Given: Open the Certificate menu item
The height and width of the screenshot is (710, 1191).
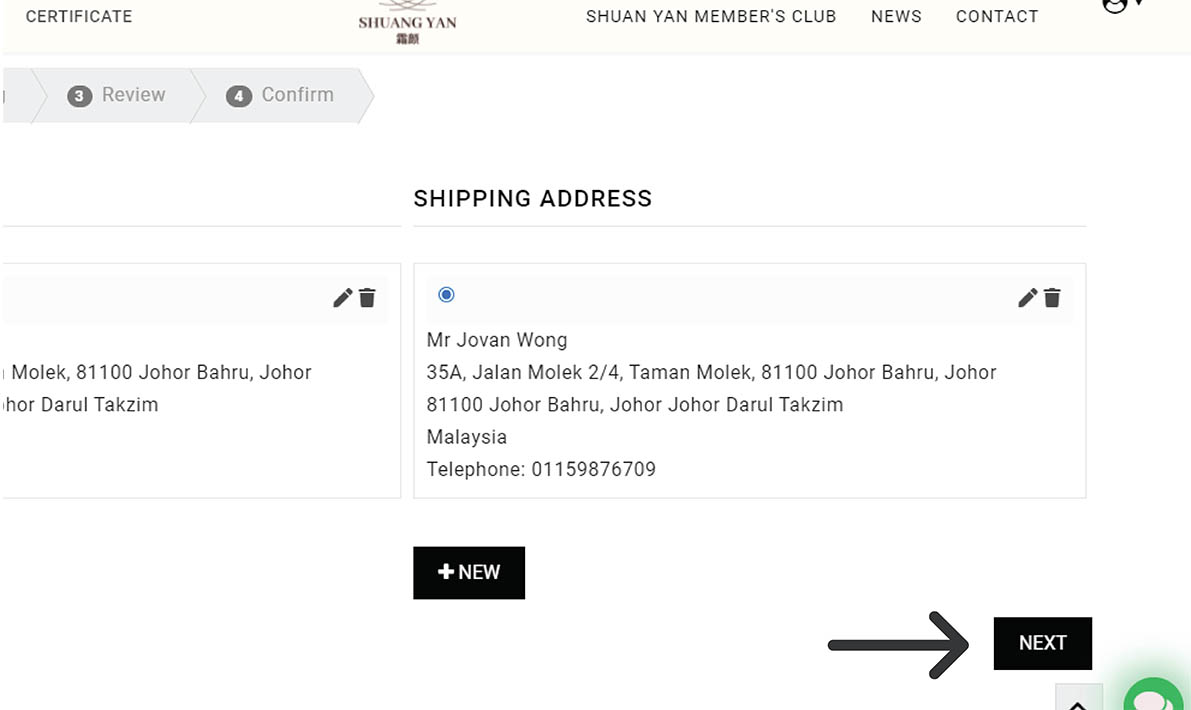Looking at the screenshot, I should pos(79,16).
